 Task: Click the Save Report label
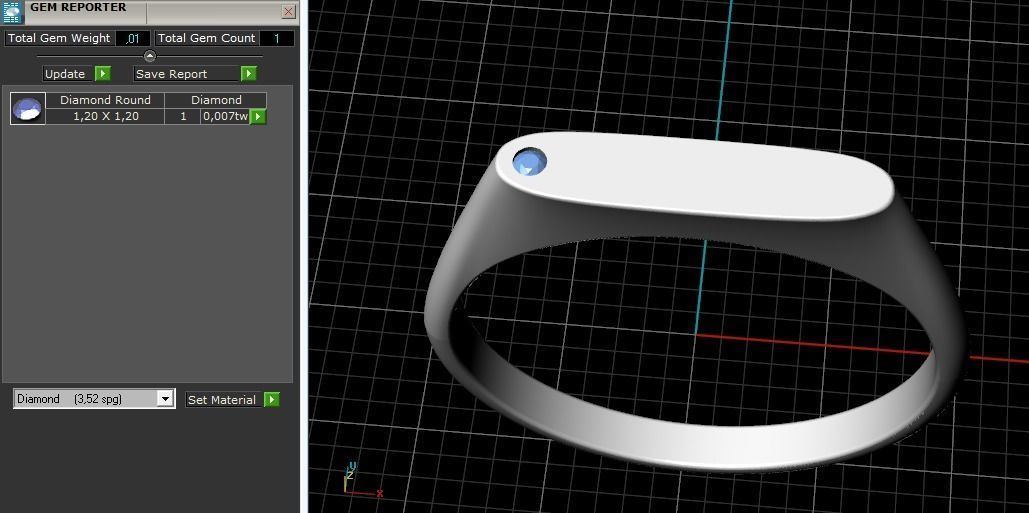coord(186,74)
